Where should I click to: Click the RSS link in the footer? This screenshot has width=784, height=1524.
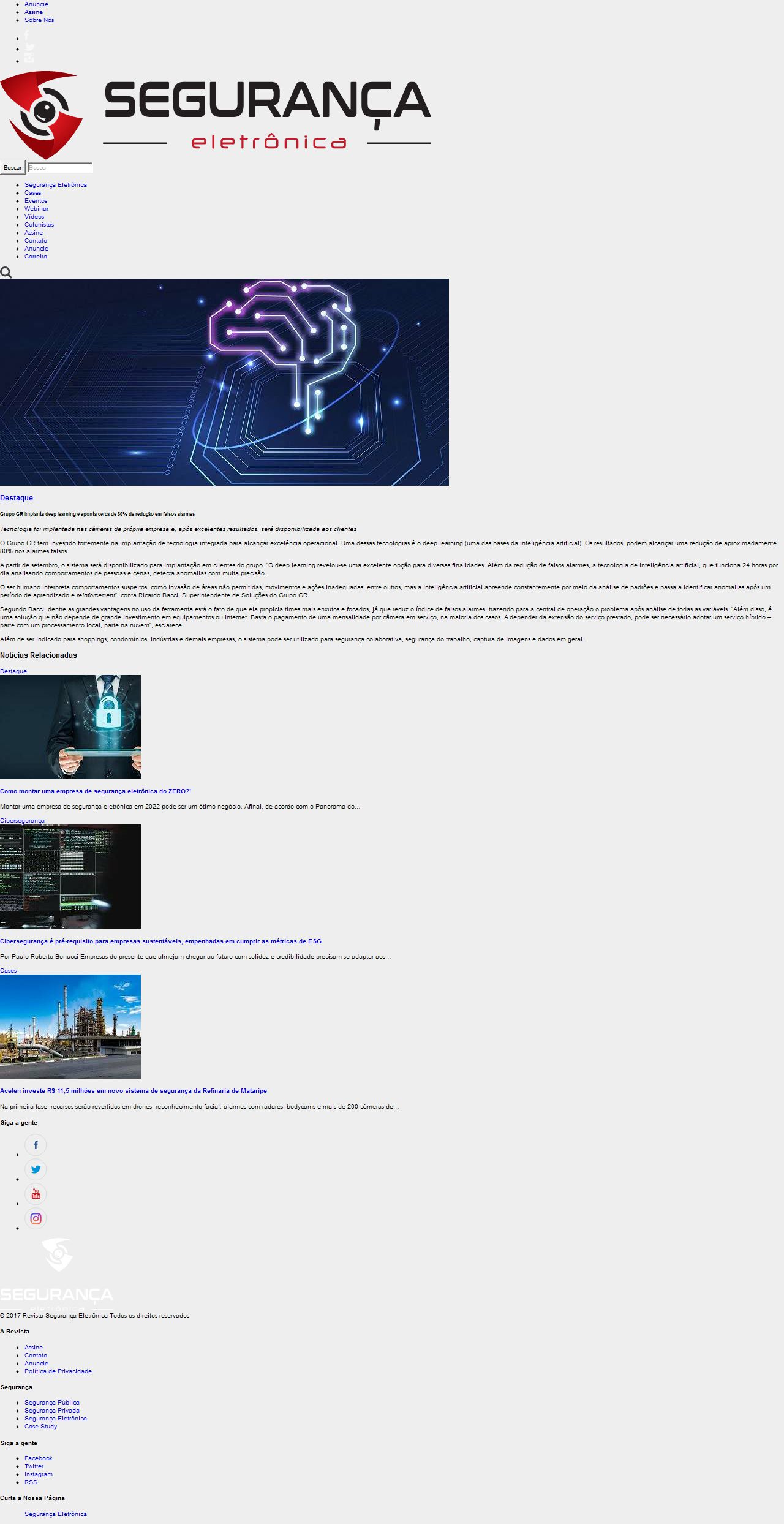pyautogui.click(x=31, y=1482)
